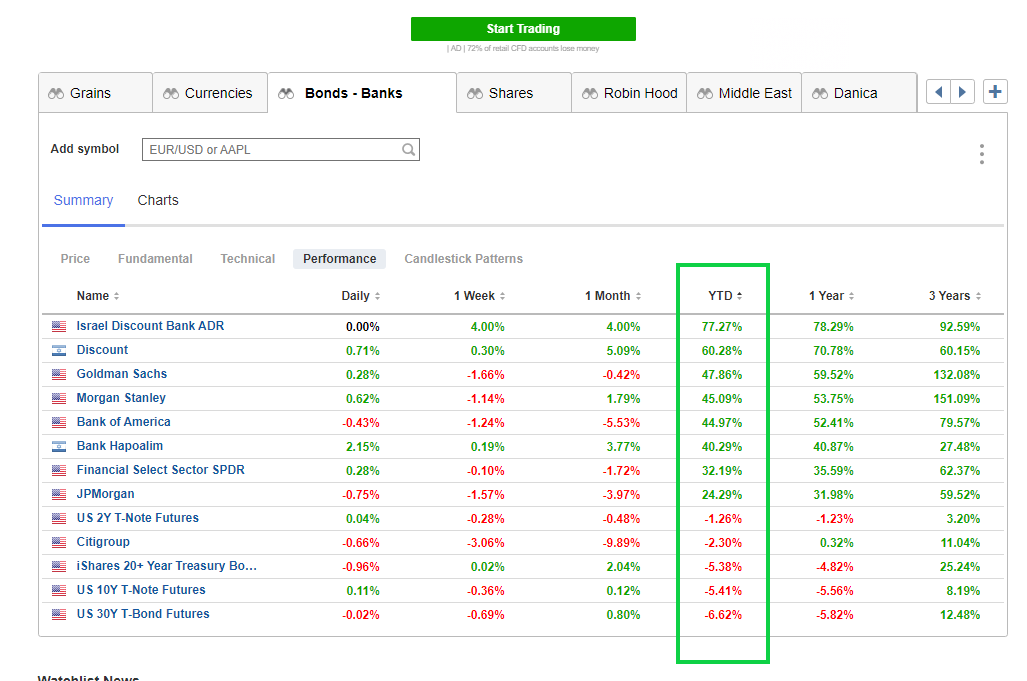
Task: Open US 2Y T-Note Futures link
Action: 138,518
